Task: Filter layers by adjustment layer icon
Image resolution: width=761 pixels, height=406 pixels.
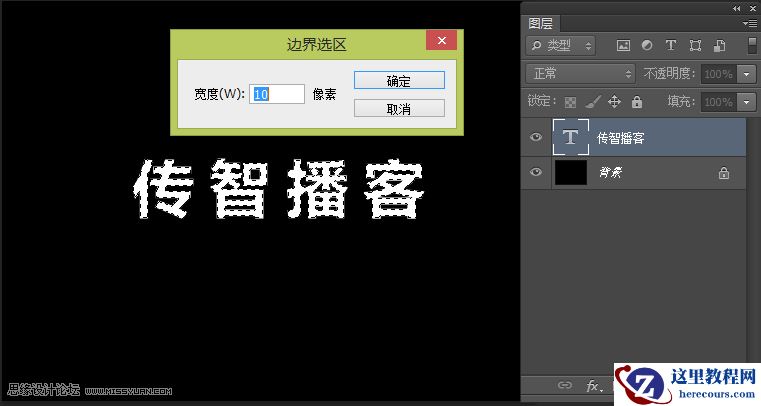Action: pos(647,46)
